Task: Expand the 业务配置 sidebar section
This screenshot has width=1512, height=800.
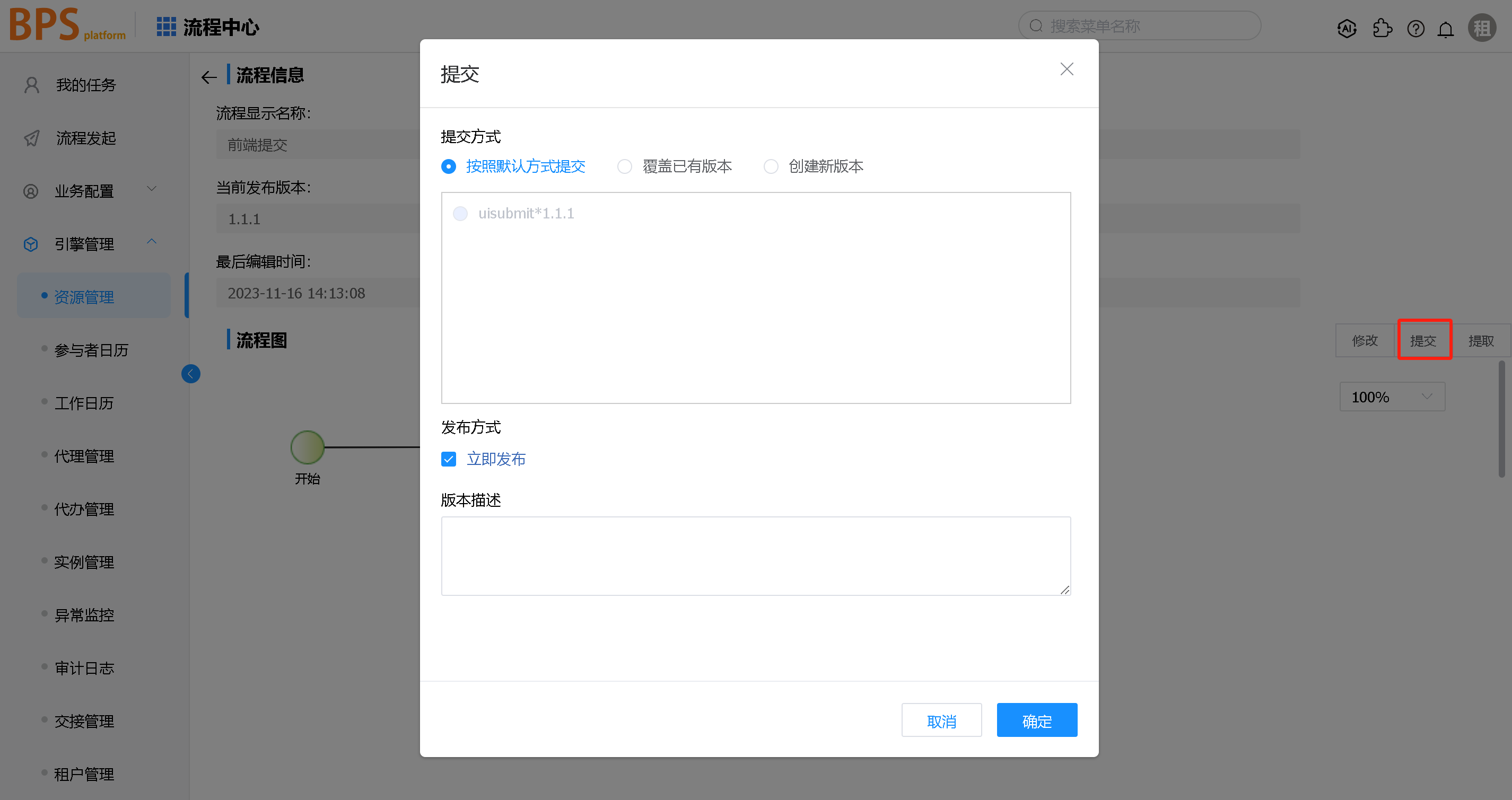Action: (152, 189)
